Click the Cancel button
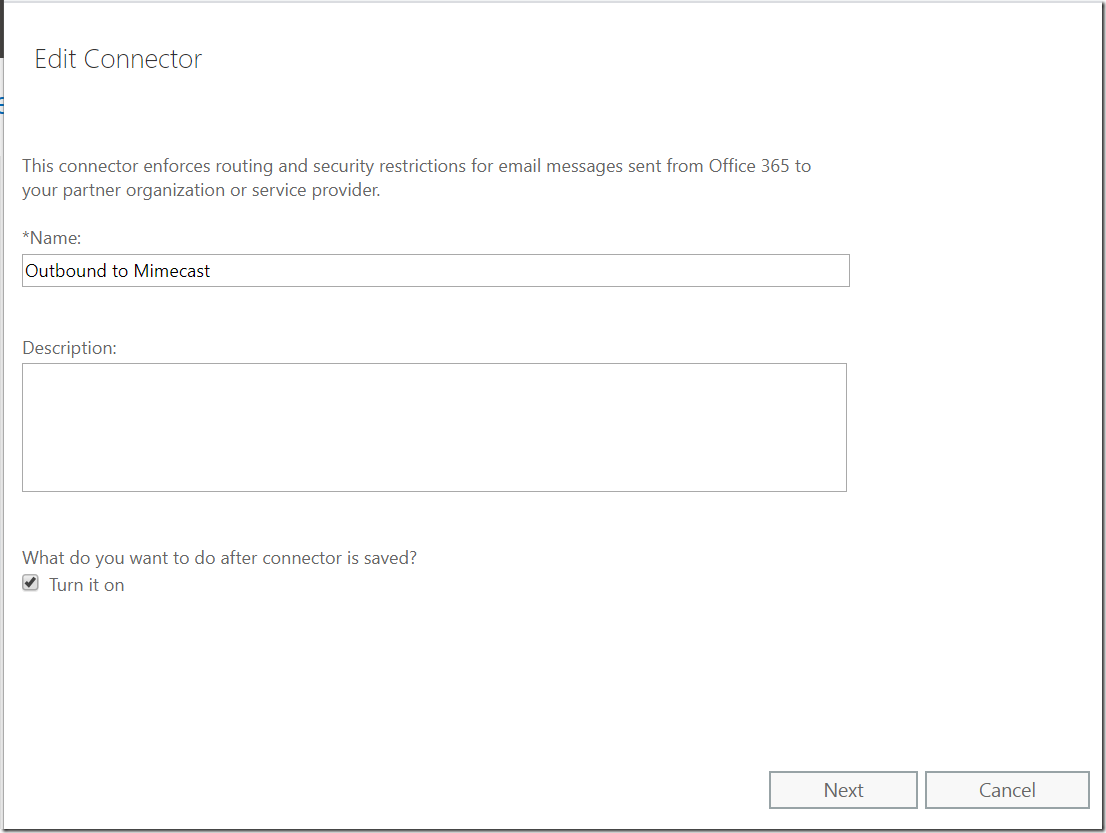The image size is (1106, 833). (1007, 790)
